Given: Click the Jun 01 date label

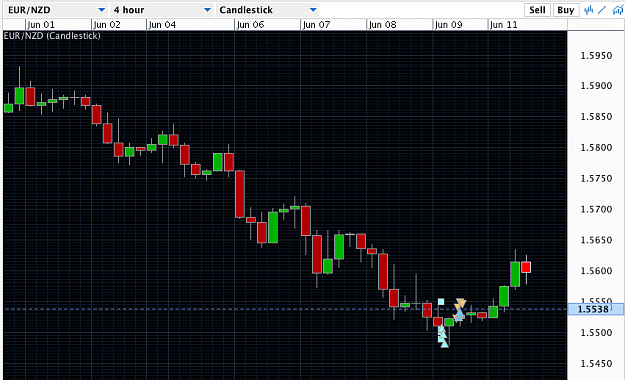Looking at the screenshot, I should [x=41, y=25].
